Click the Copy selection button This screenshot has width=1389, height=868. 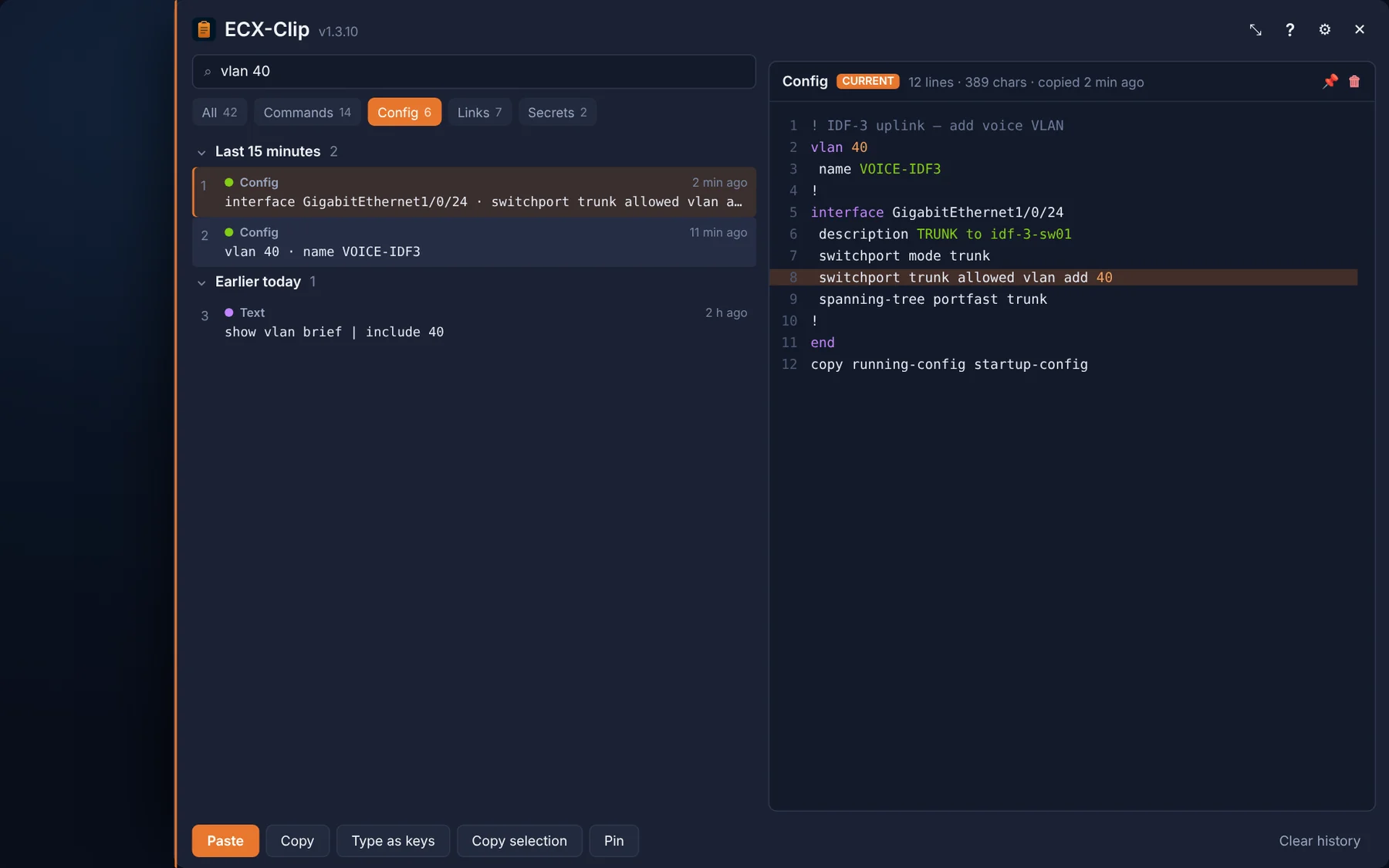click(x=519, y=840)
